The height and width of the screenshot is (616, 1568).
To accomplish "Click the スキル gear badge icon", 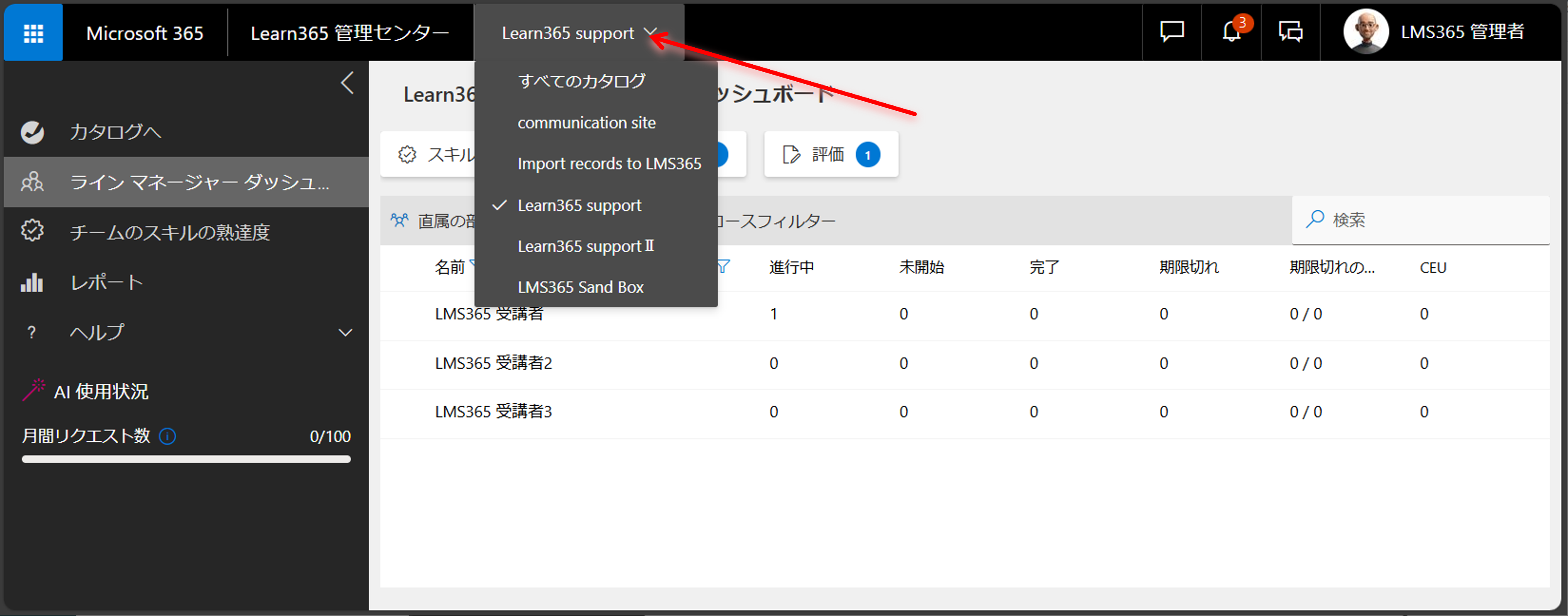I will [407, 155].
